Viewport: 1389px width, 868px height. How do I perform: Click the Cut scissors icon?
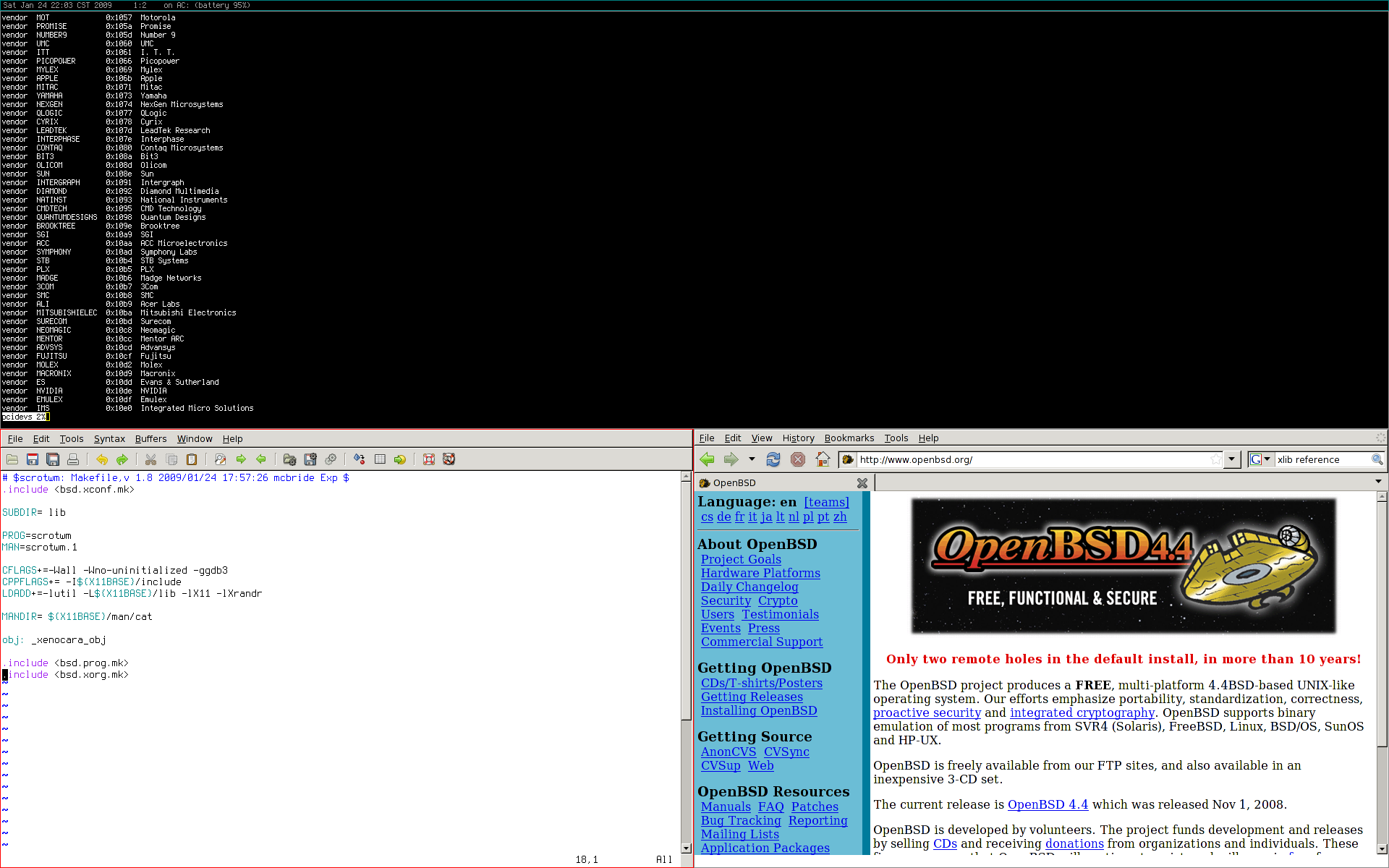[x=150, y=459]
